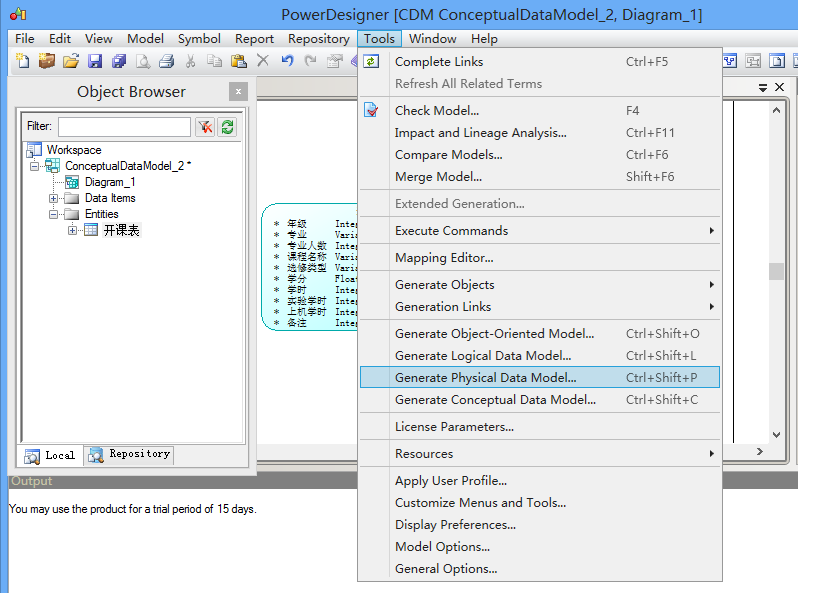
Task: Open the Repository menu
Action: pos(319,39)
